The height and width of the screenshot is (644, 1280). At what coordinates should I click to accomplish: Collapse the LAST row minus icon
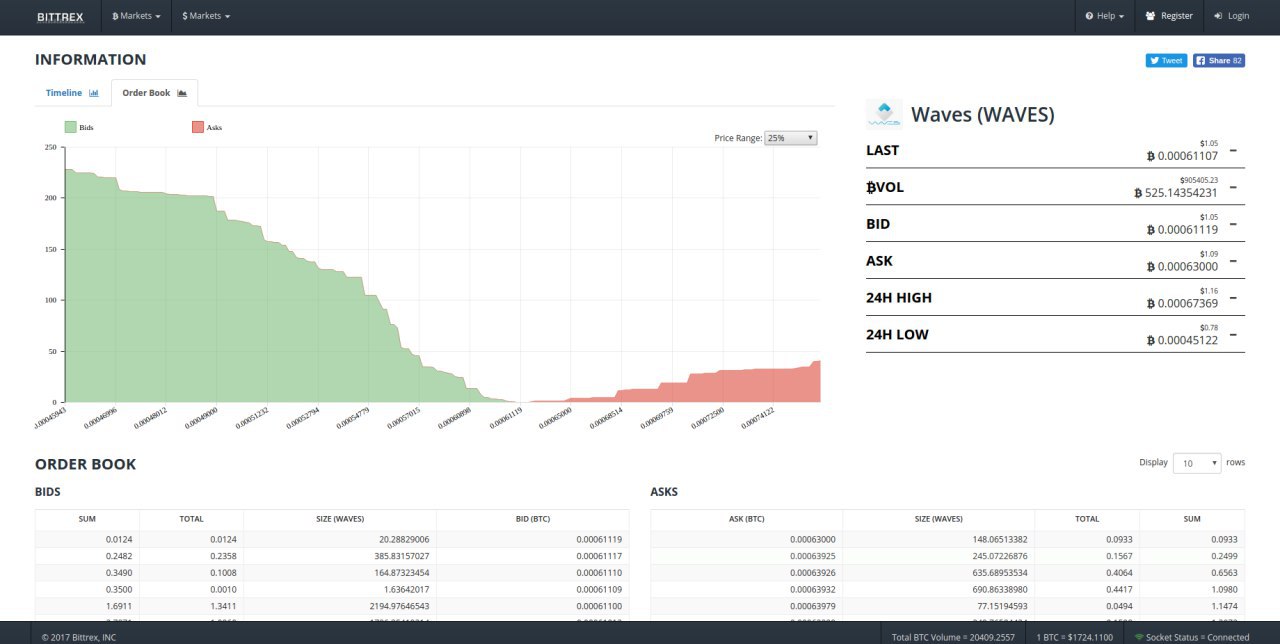pyautogui.click(x=1233, y=150)
